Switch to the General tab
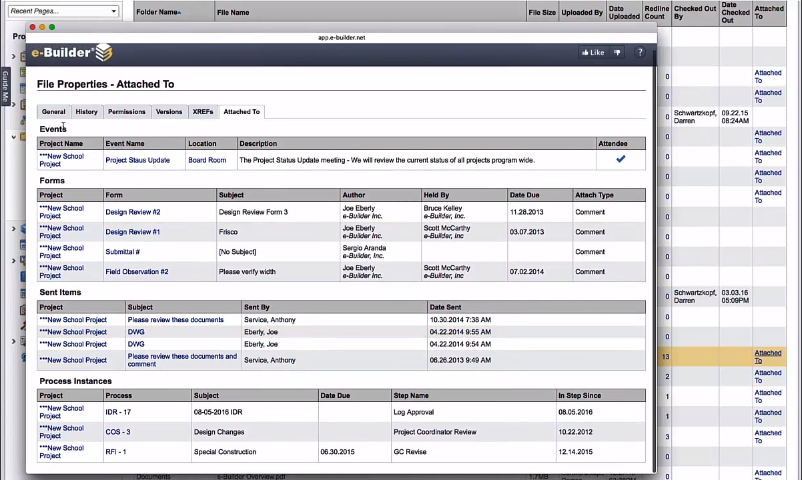Image resolution: width=802 pixels, height=481 pixels. [x=53, y=112]
